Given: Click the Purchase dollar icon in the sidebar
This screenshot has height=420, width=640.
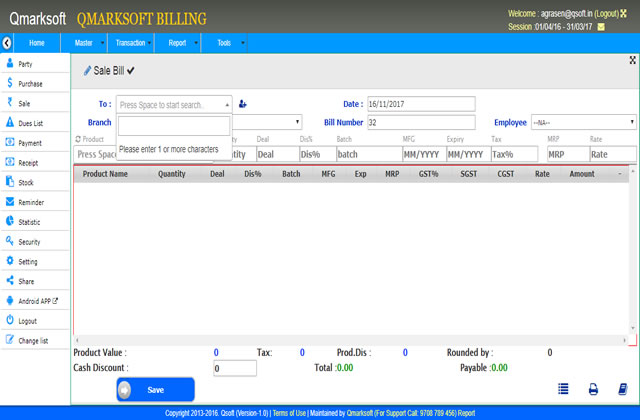Looking at the screenshot, I should pyautogui.click(x=10, y=83).
